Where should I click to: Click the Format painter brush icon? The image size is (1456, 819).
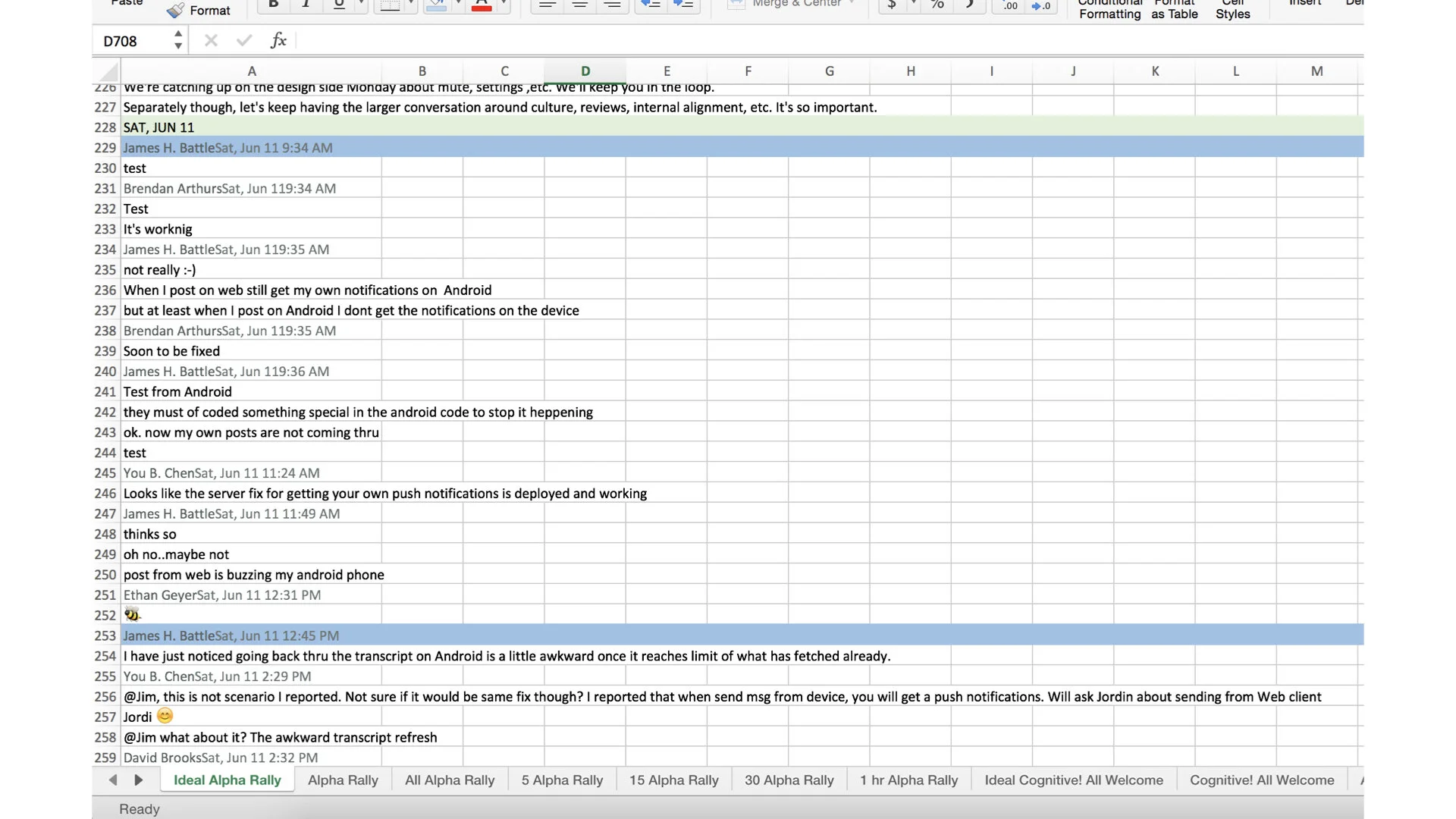click(x=176, y=11)
